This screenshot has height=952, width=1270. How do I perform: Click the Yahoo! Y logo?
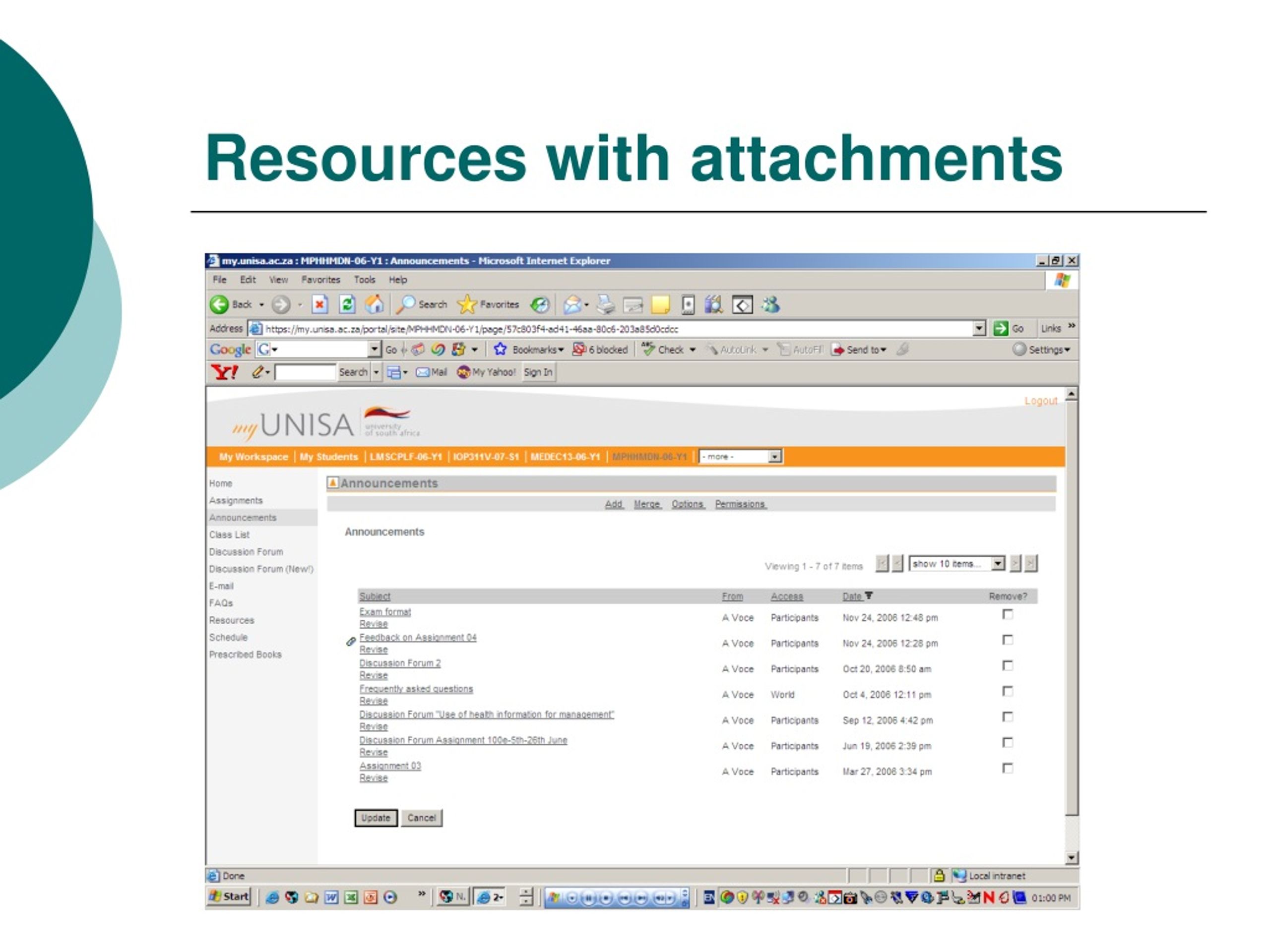pyautogui.click(x=225, y=372)
